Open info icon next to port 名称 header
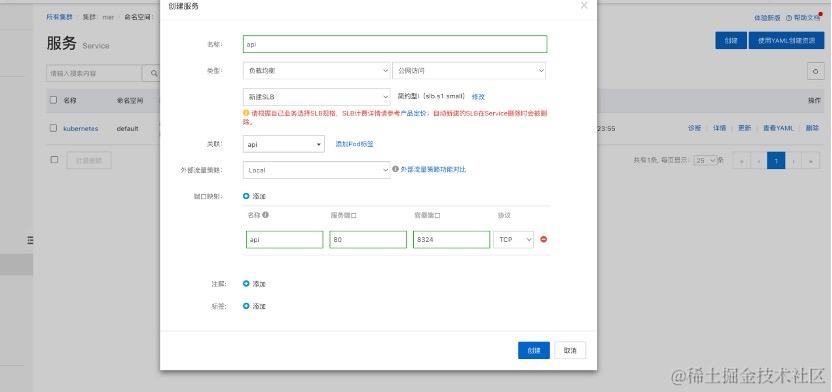Image resolution: width=832 pixels, height=392 pixels. [x=265, y=215]
